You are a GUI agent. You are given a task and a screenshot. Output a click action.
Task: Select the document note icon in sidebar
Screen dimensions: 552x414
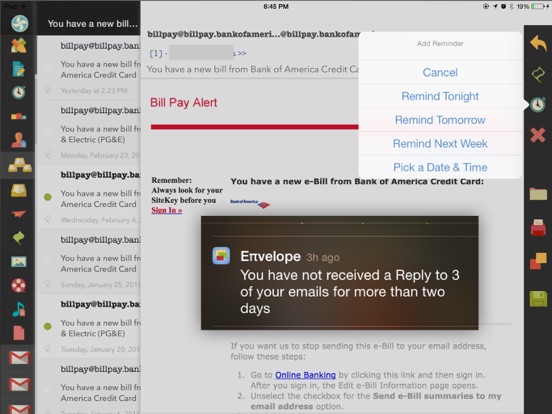18,69
